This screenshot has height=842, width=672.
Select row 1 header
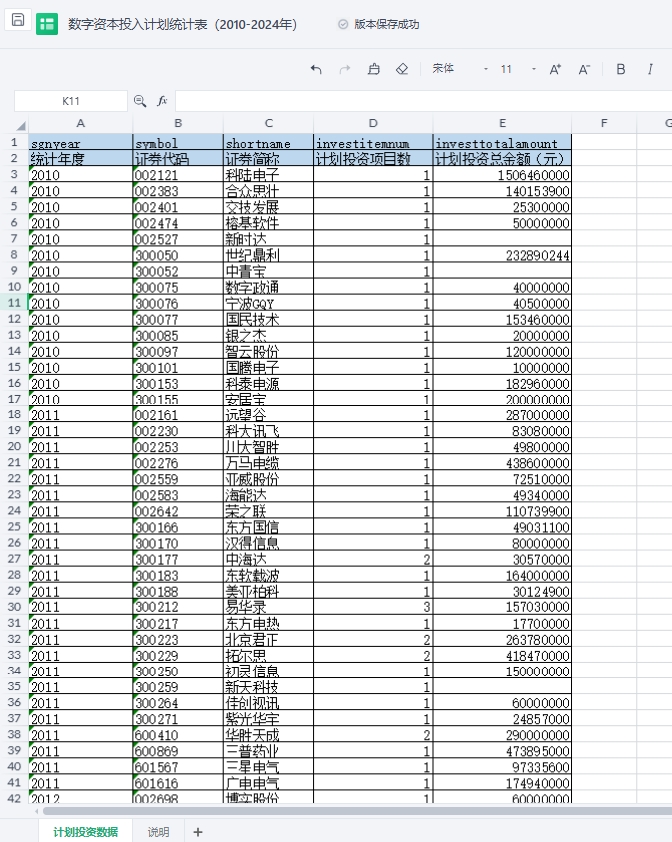click(15, 142)
